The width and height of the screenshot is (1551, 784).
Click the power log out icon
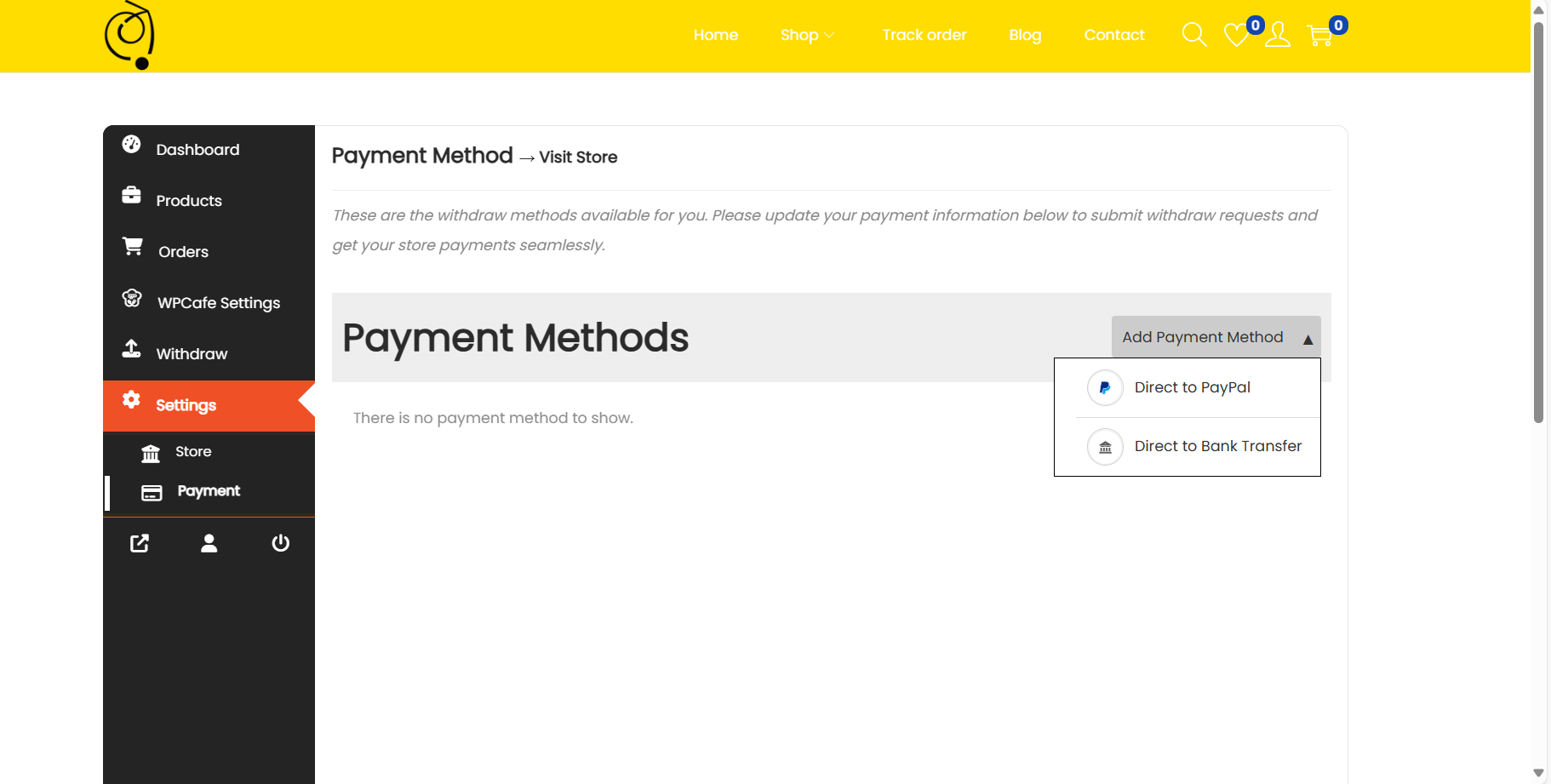(x=280, y=543)
